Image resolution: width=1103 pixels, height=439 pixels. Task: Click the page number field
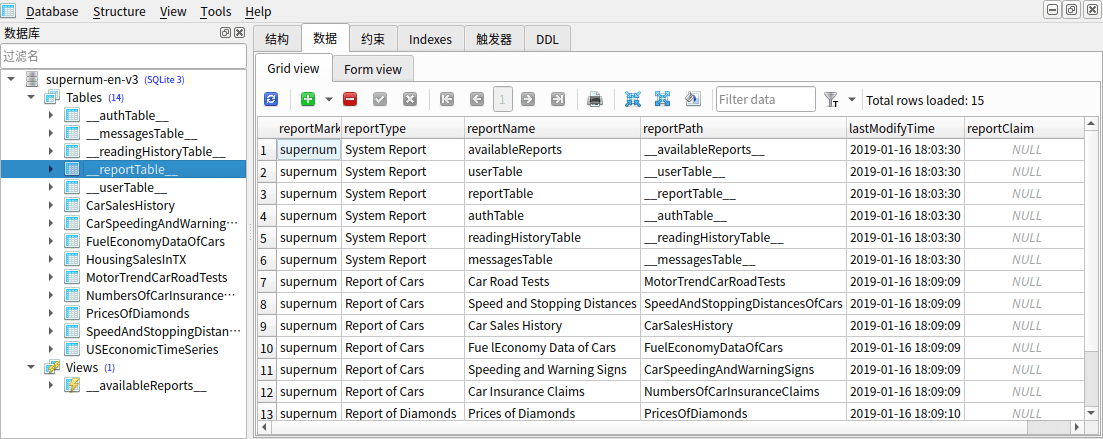pyautogui.click(x=502, y=100)
